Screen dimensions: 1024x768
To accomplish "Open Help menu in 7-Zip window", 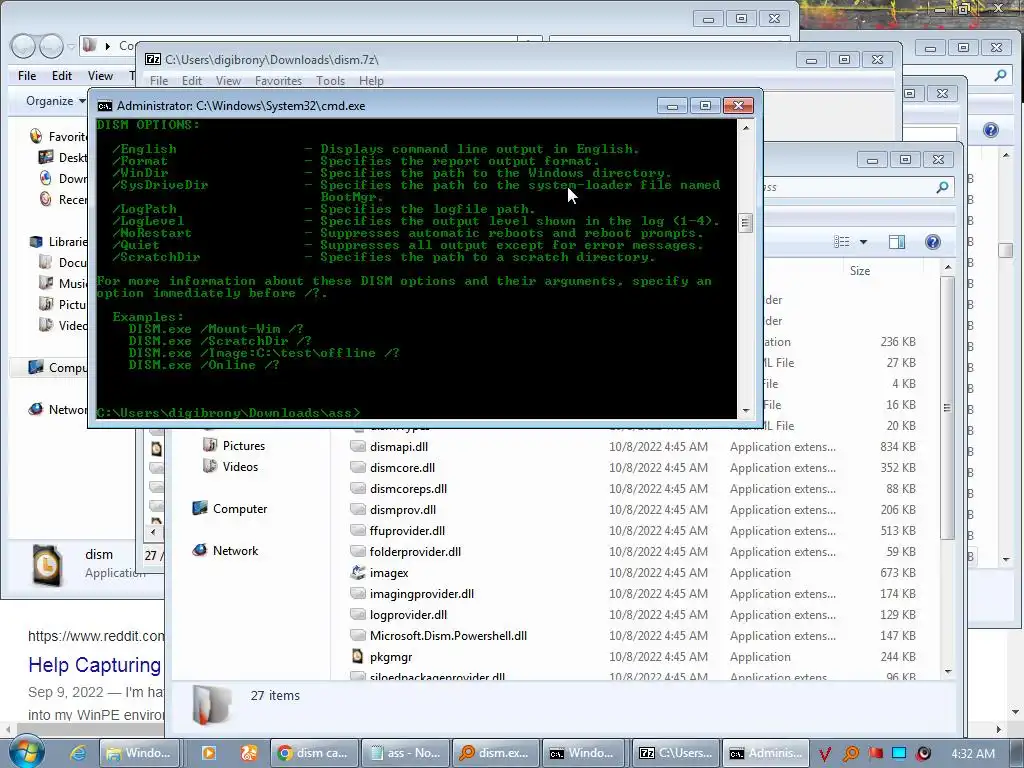I will (x=371, y=81).
